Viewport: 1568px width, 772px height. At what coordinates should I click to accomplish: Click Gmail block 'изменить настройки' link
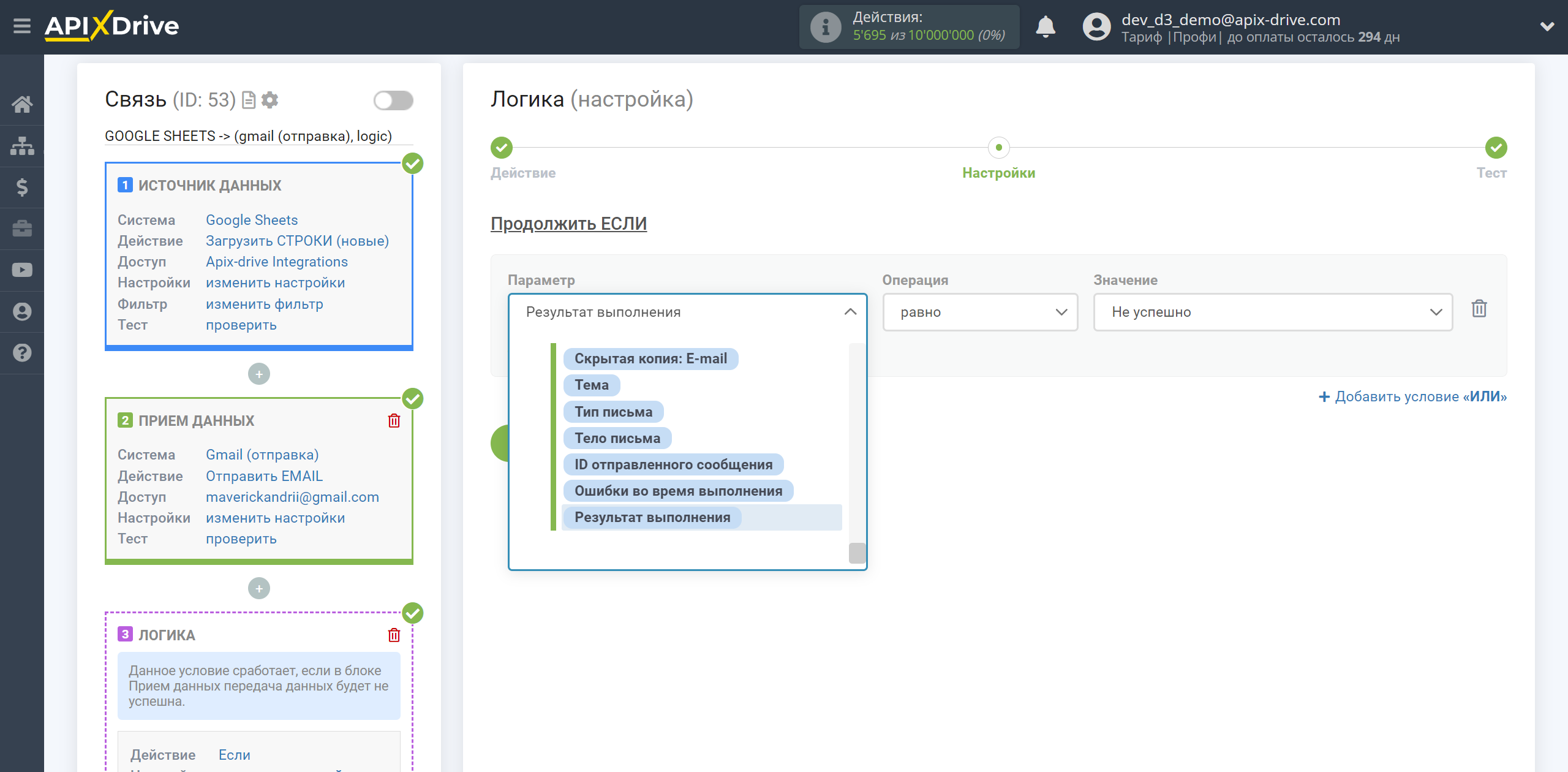coord(275,518)
